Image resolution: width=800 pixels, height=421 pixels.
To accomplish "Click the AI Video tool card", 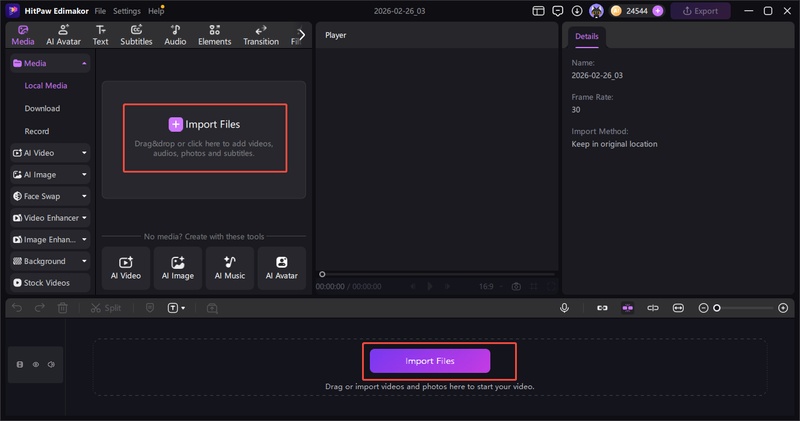I will click(x=126, y=268).
